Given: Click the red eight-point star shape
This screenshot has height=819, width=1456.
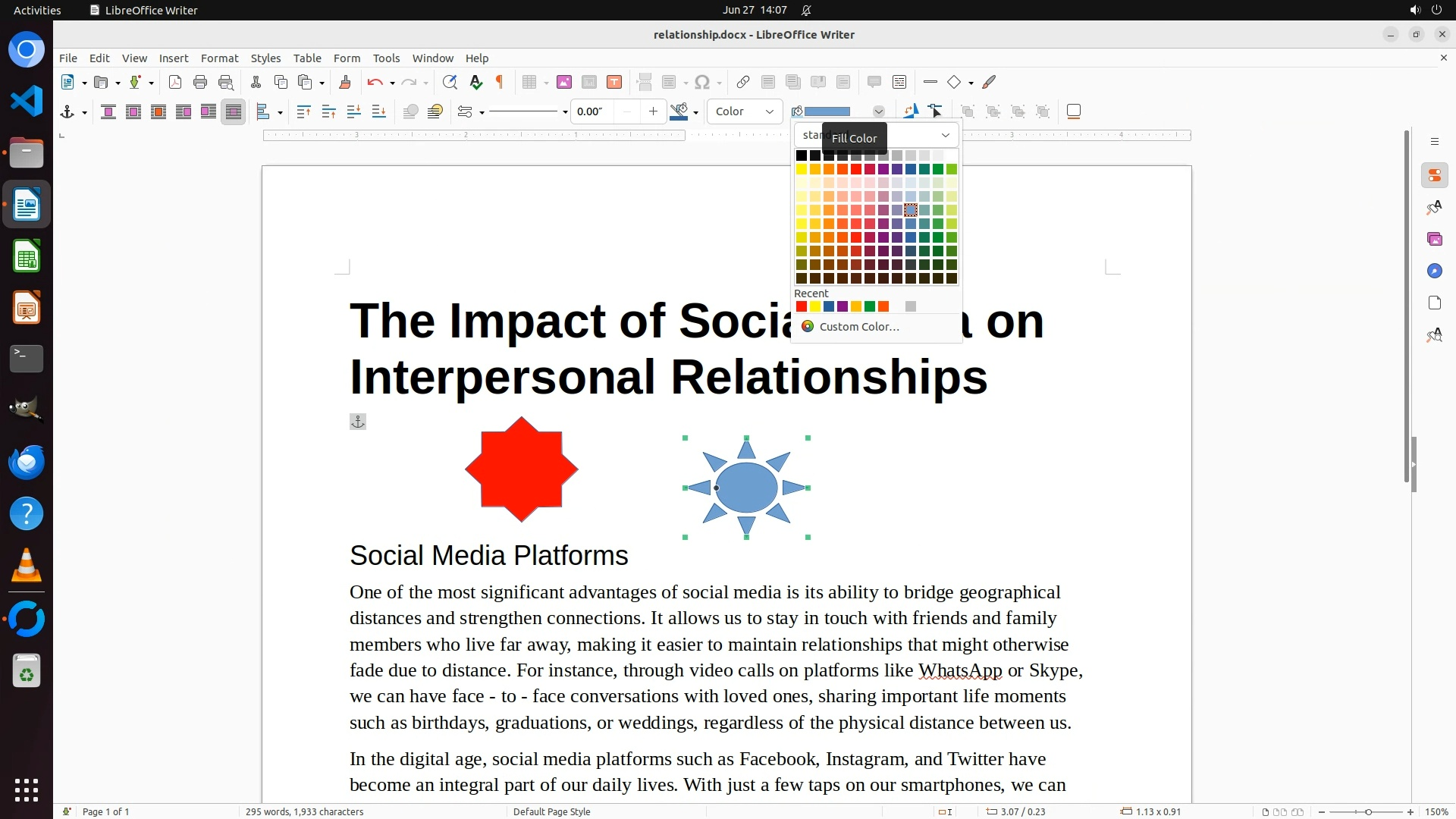Looking at the screenshot, I should click(522, 469).
